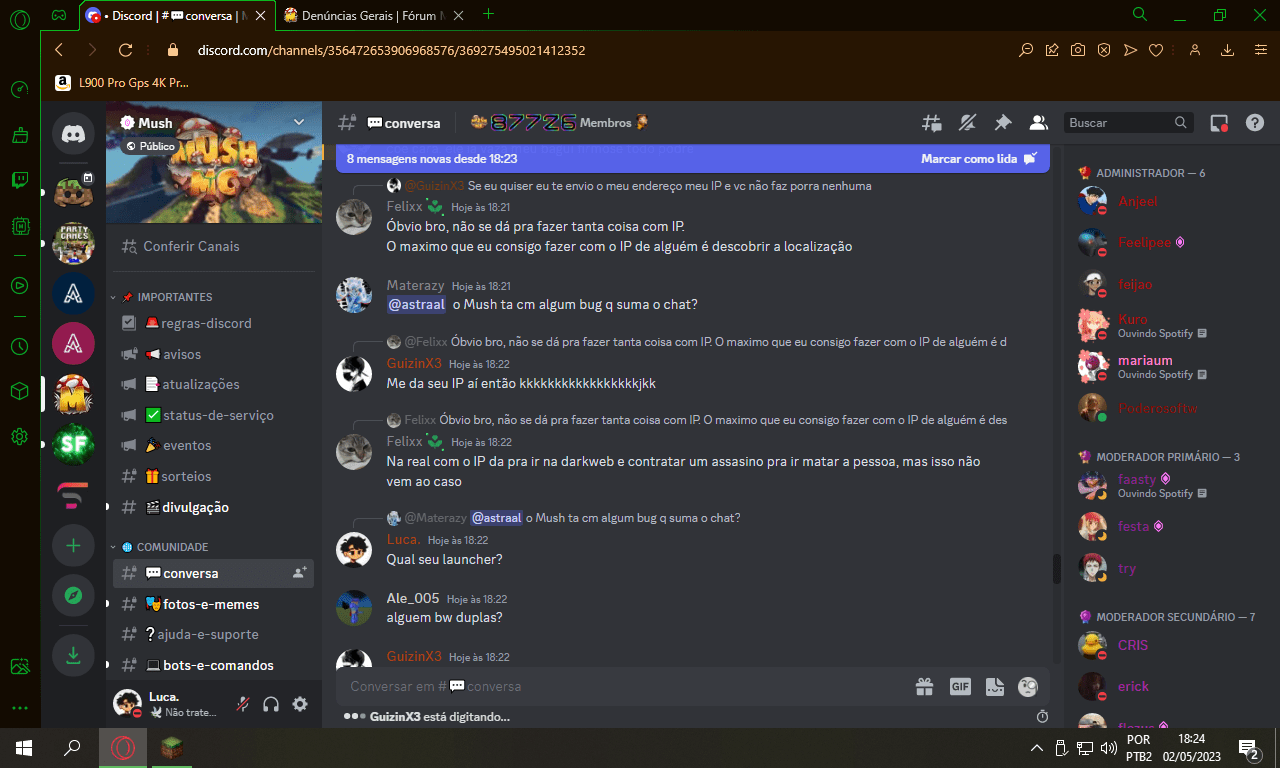Viewport: 1280px width, 768px height.
Task: Open Opera GX sidebar settings gear
Action: [x=19, y=436]
